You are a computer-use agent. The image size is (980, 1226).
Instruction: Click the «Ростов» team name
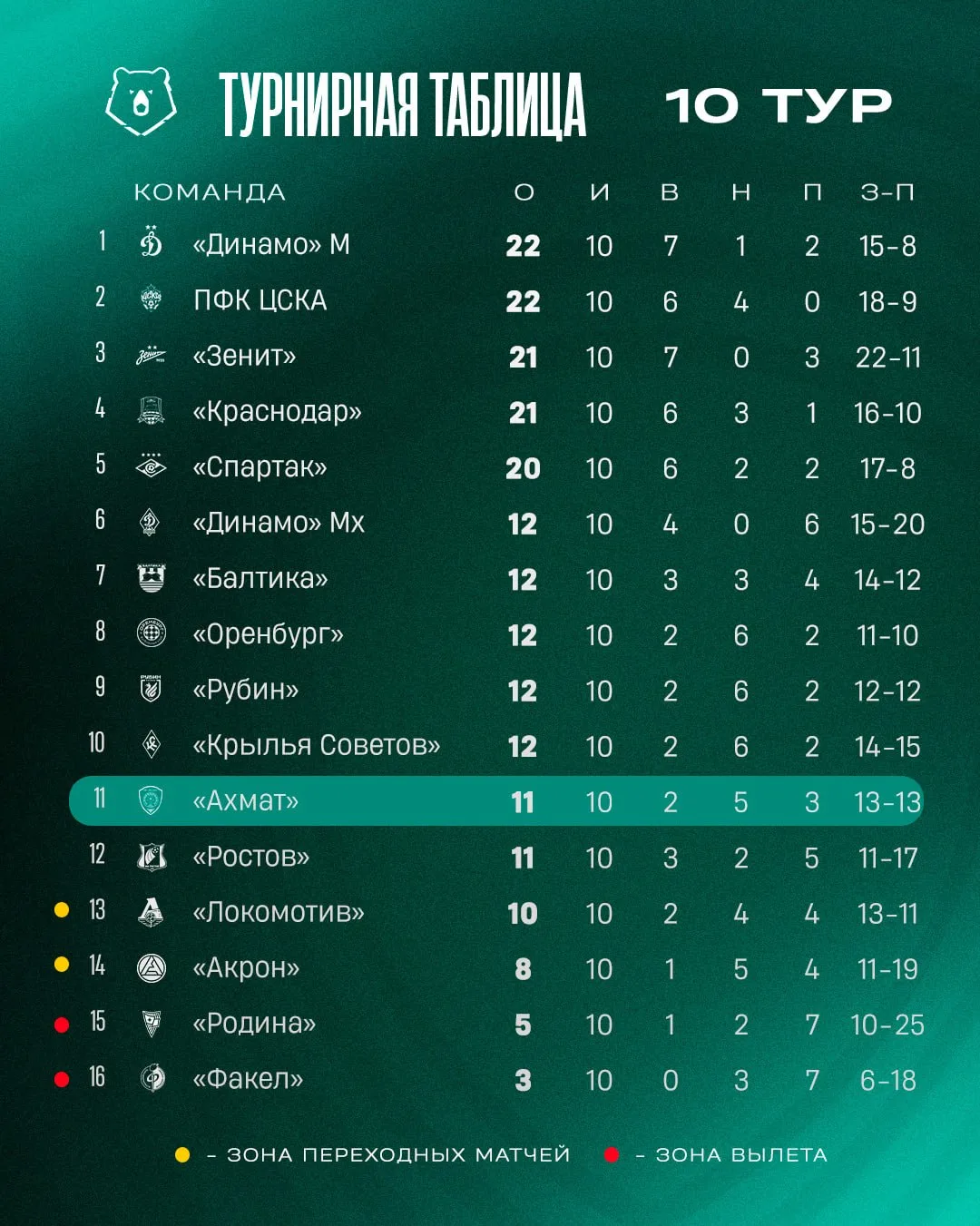tap(251, 856)
